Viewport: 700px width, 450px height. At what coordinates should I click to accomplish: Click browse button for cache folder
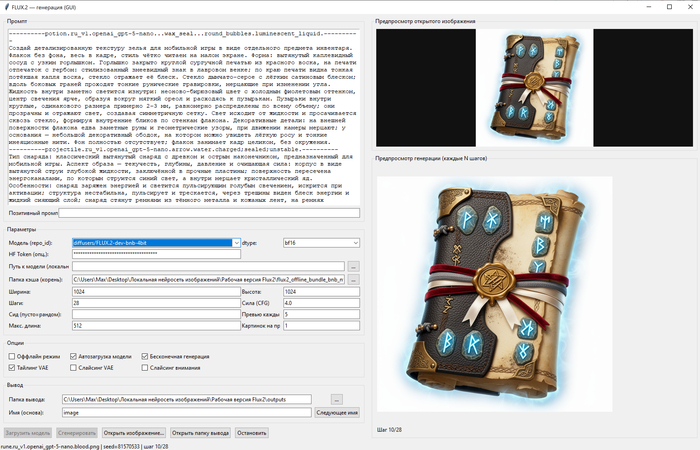[x=353, y=279]
